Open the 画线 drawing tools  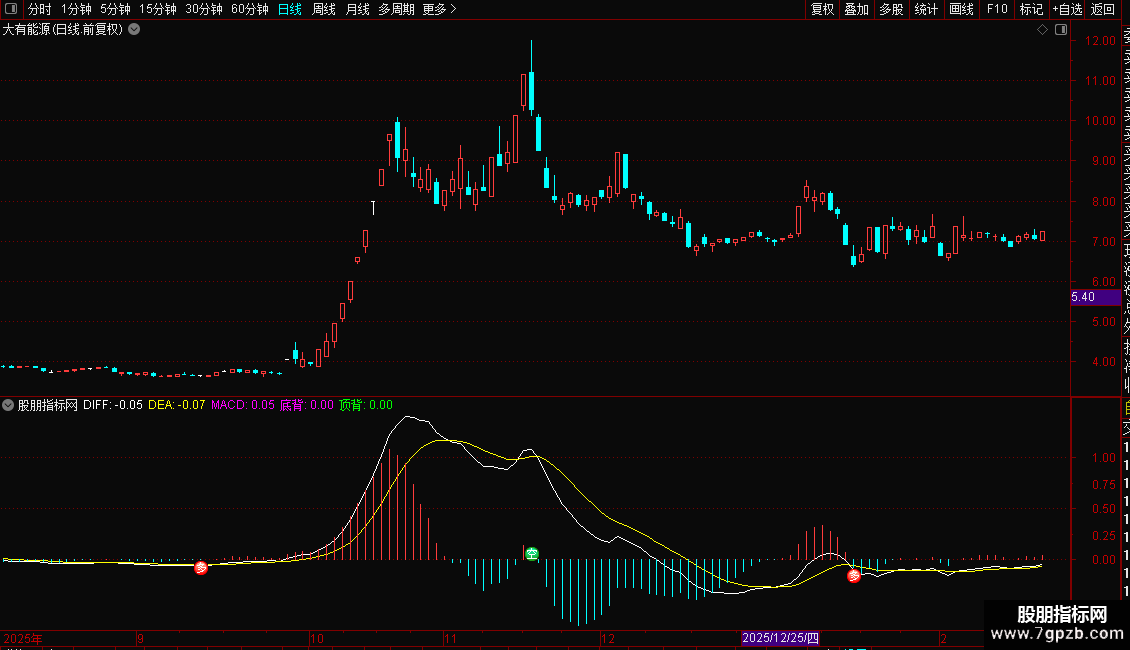pos(961,9)
